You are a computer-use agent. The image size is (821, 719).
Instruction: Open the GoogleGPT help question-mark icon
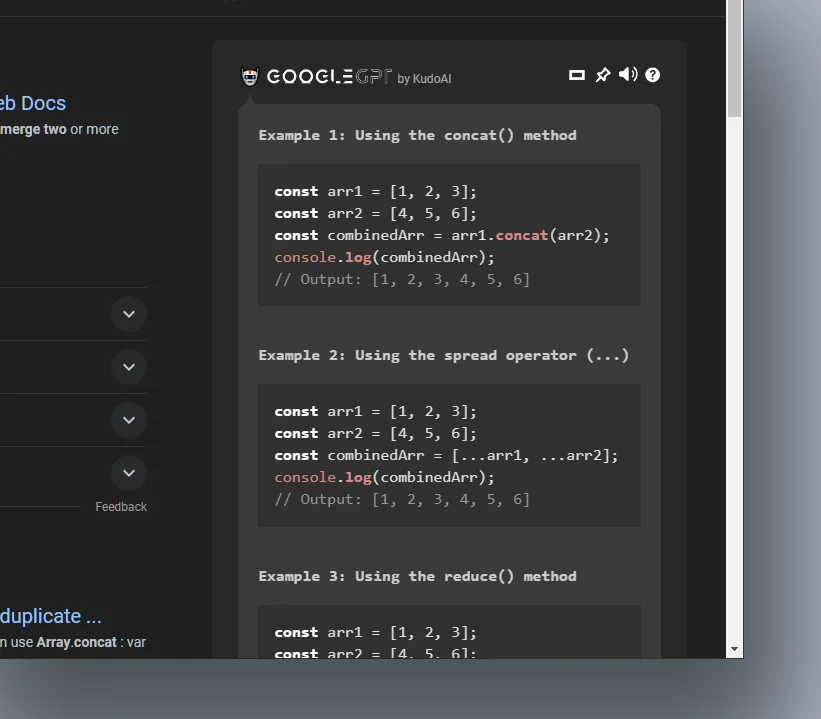click(652, 75)
